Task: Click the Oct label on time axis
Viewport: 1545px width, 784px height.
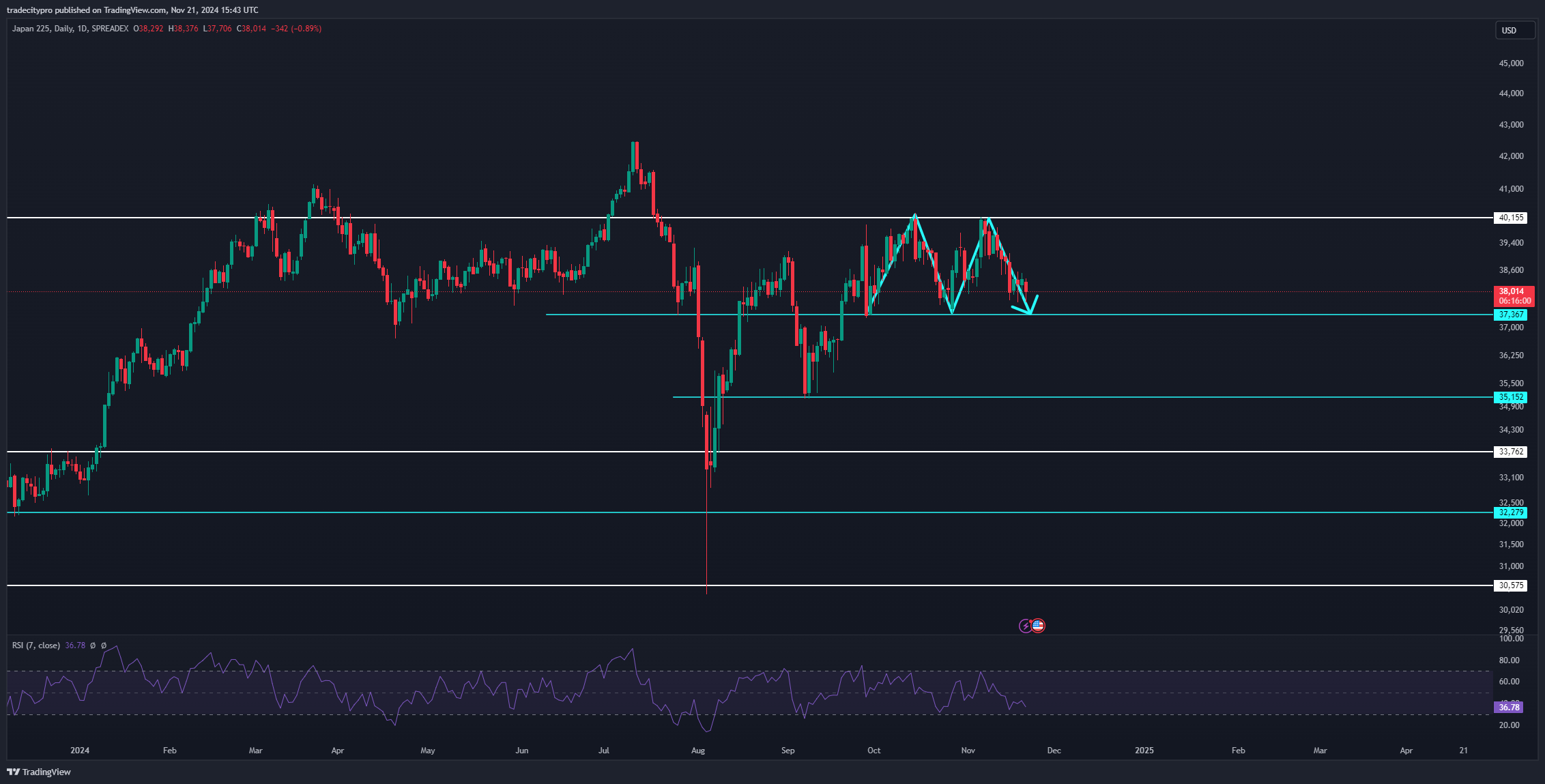Action: (x=874, y=751)
